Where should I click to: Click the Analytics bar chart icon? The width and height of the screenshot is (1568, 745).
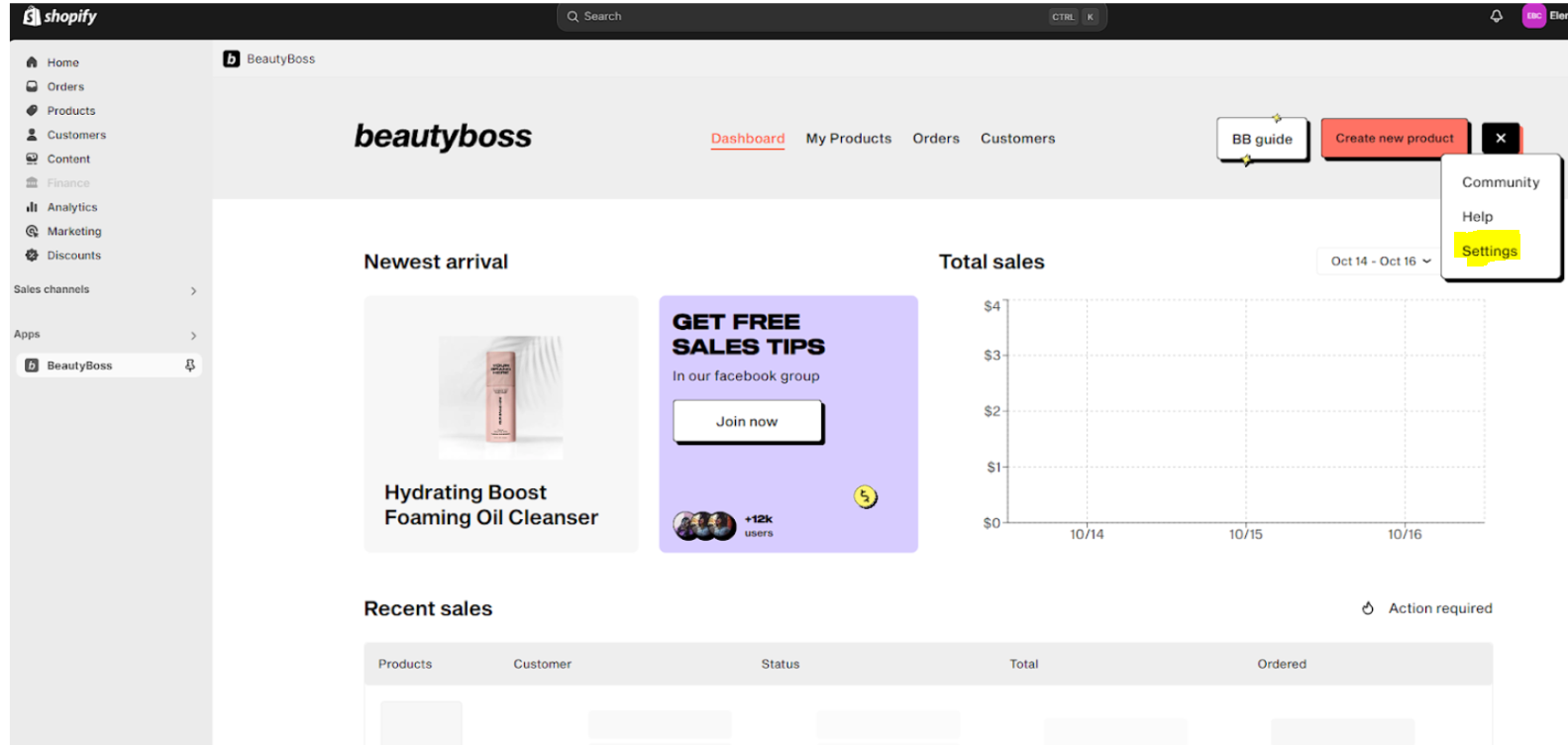[x=32, y=207]
